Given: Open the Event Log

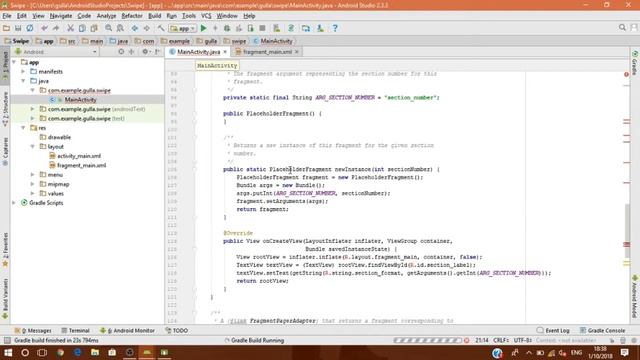Looking at the screenshot, I should tap(553, 330).
